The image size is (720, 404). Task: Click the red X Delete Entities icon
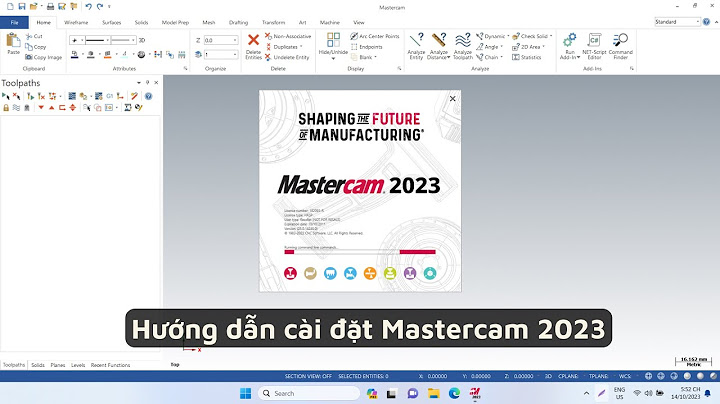(253, 40)
